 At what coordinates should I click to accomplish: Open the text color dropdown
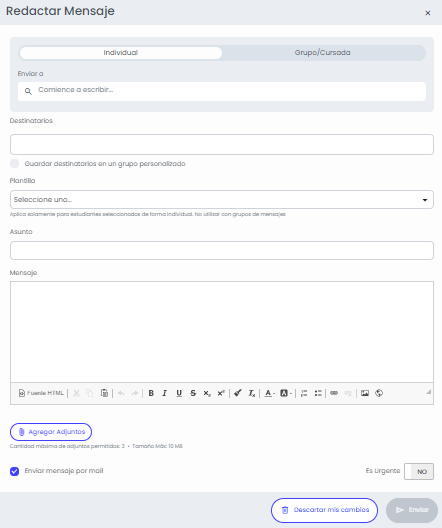(270, 393)
